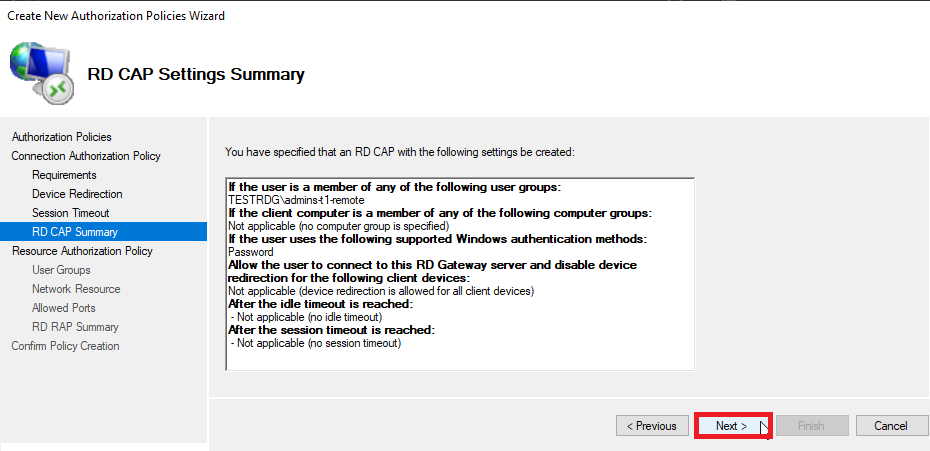Click the User Groups step

(x=61, y=270)
